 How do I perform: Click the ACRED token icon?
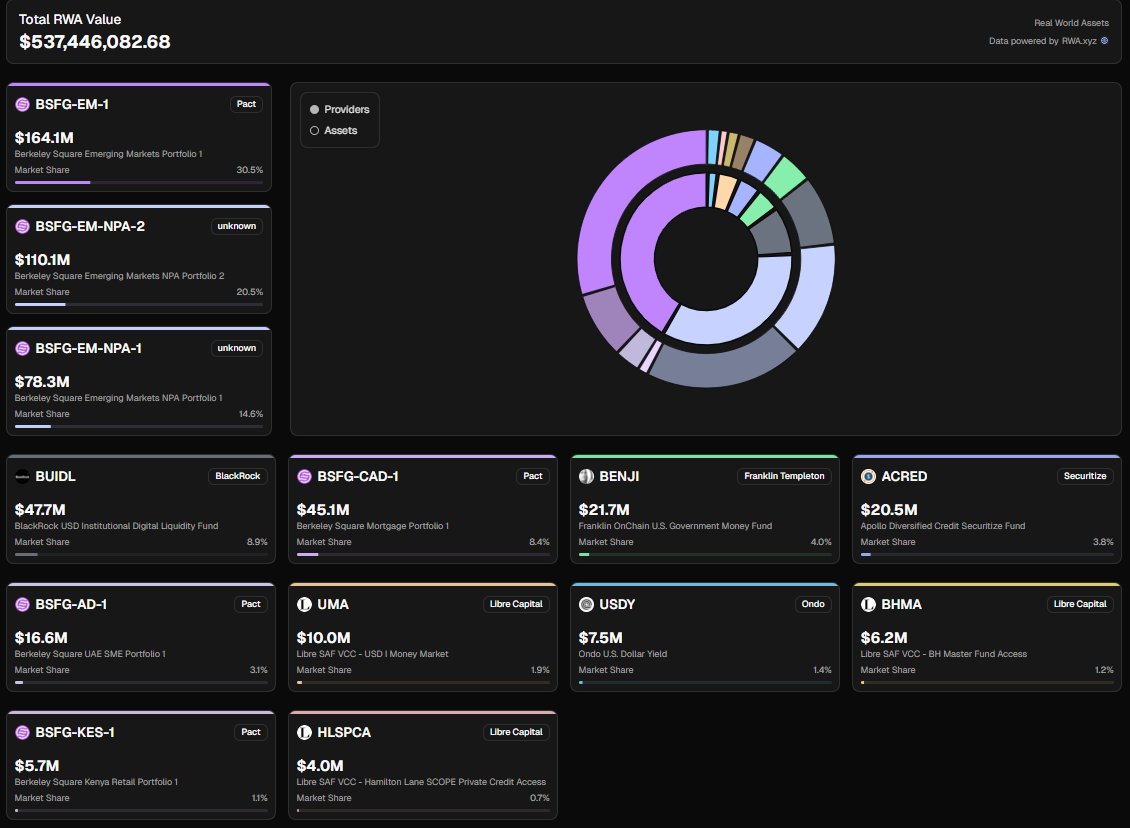[868, 476]
